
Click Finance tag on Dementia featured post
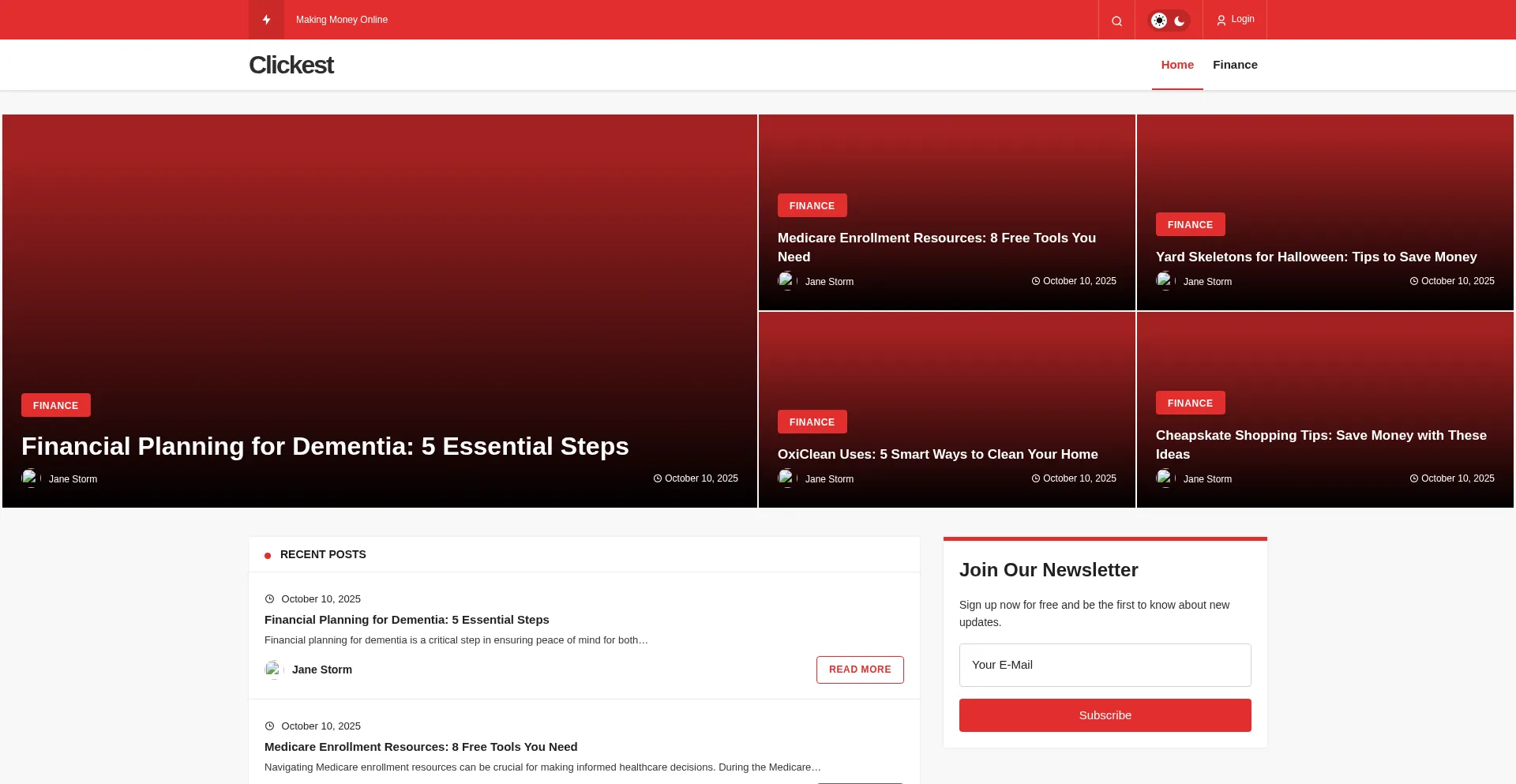pos(55,405)
